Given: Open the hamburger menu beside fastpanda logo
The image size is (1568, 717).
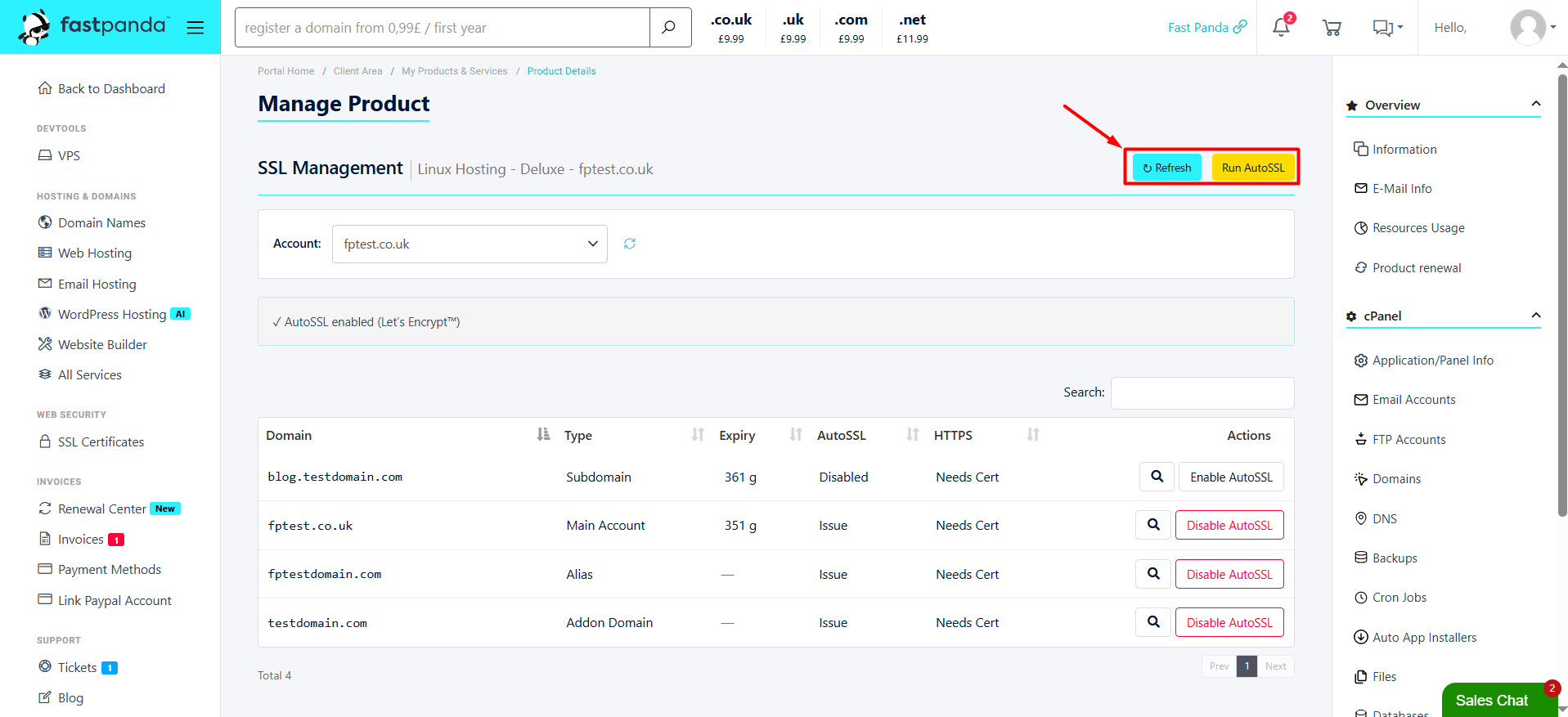Looking at the screenshot, I should pos(195,28).
